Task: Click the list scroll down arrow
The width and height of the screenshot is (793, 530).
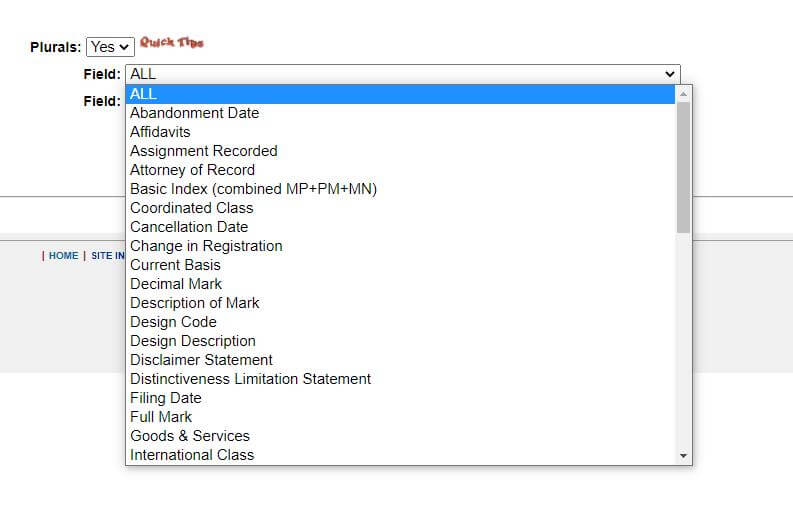Action: (684, 456)
